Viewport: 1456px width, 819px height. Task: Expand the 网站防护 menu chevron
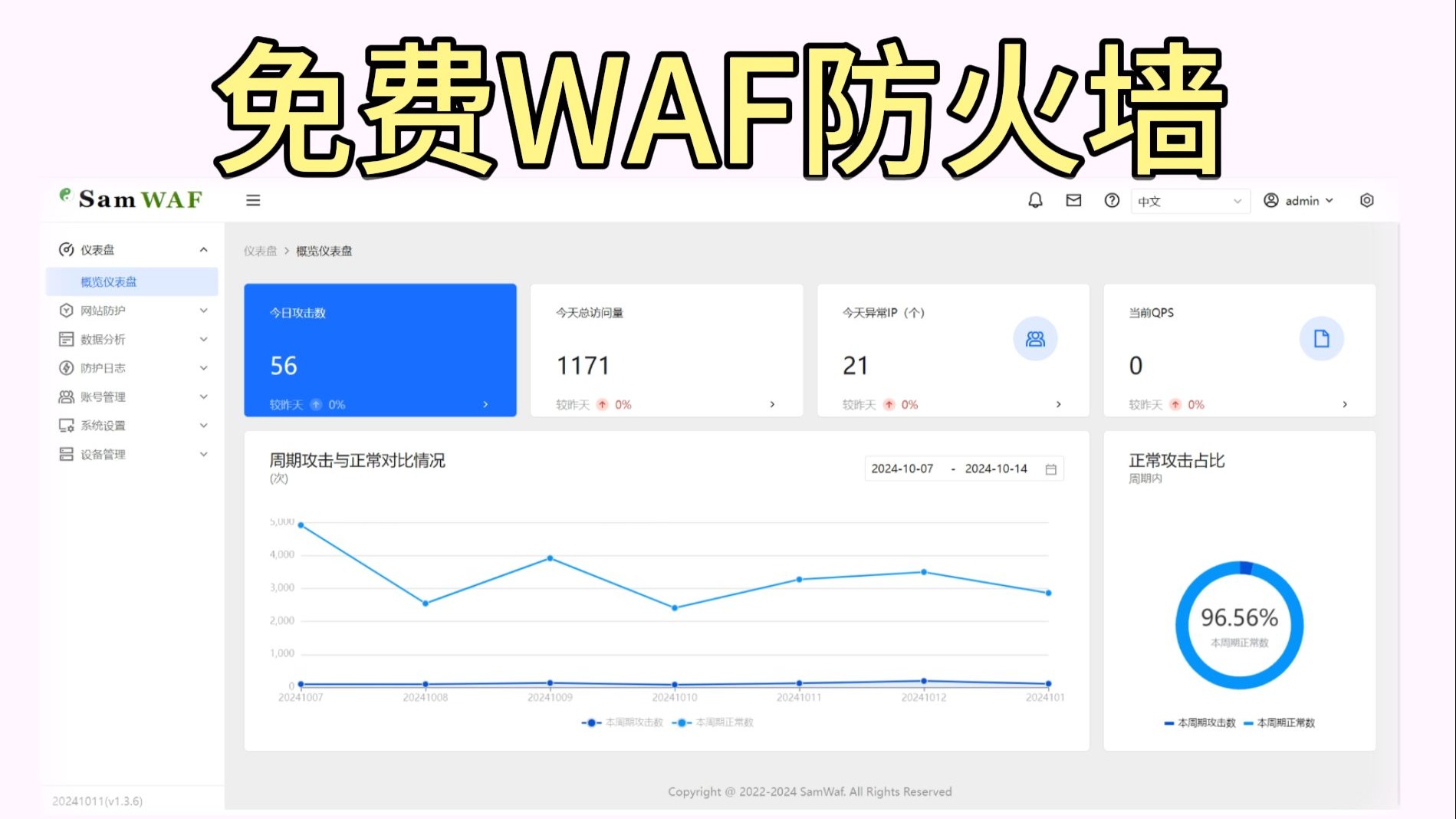click(x=203, y=311)
